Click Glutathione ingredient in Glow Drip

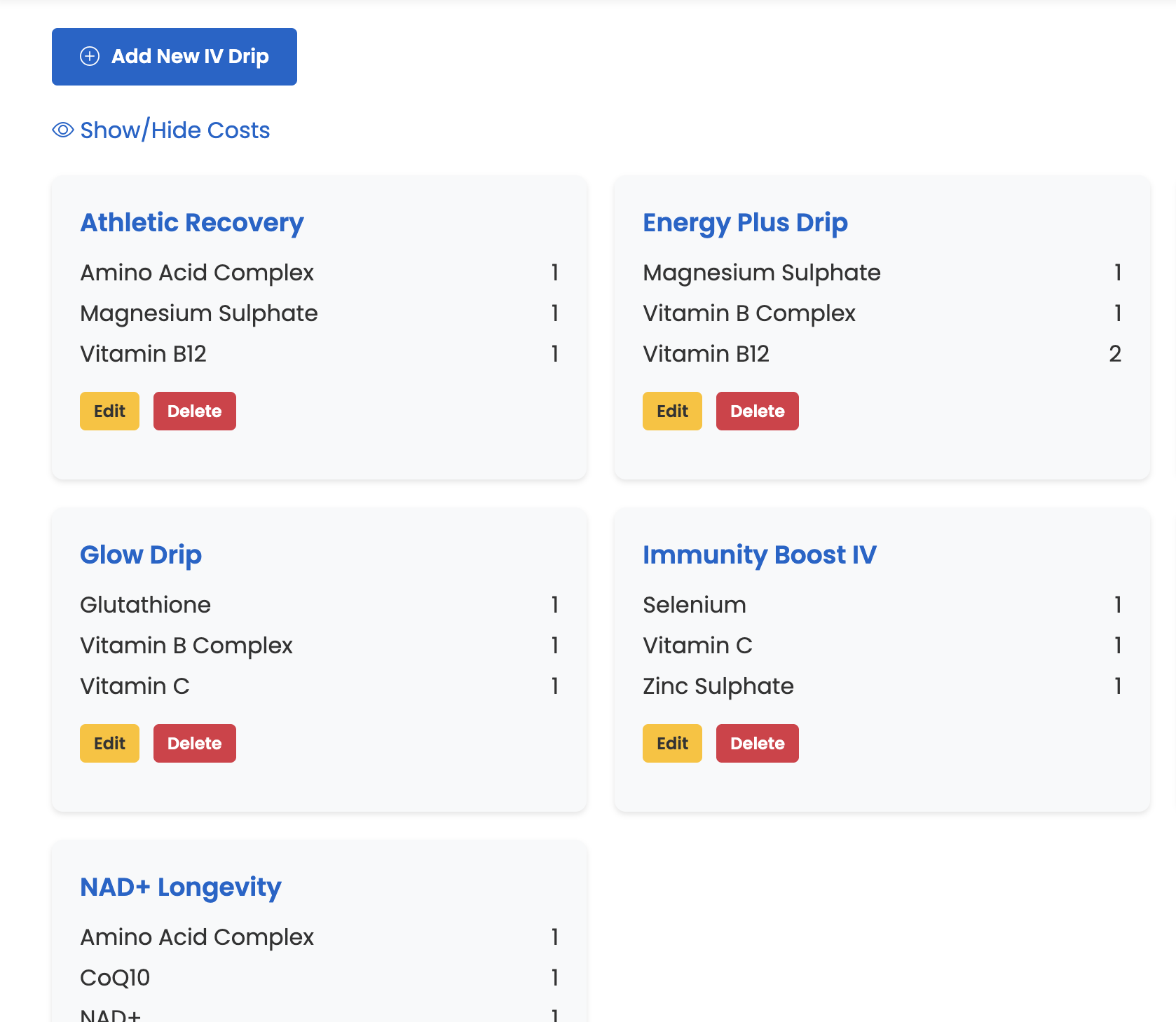coord(146,604)
